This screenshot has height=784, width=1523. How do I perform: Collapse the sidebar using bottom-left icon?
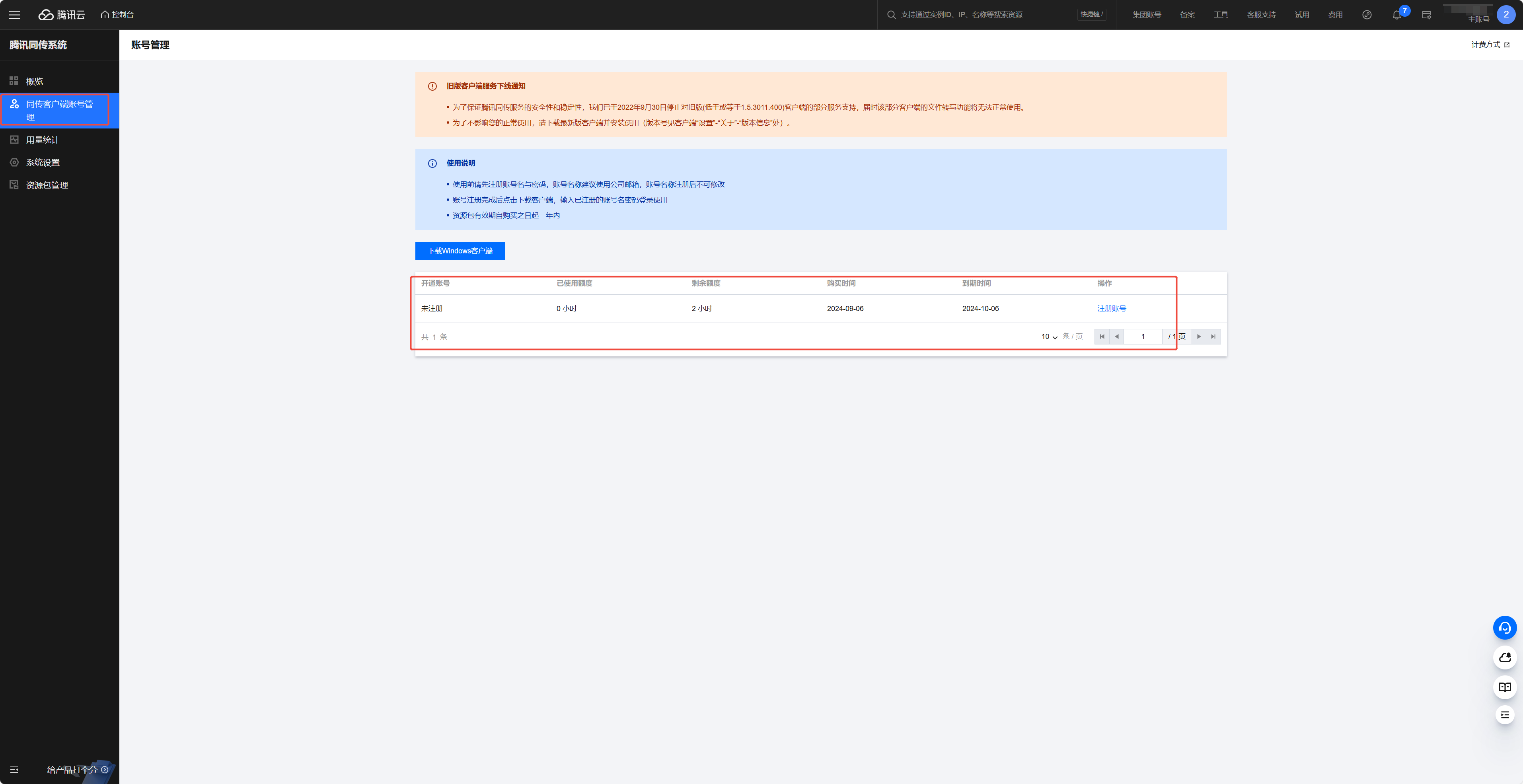14,769
